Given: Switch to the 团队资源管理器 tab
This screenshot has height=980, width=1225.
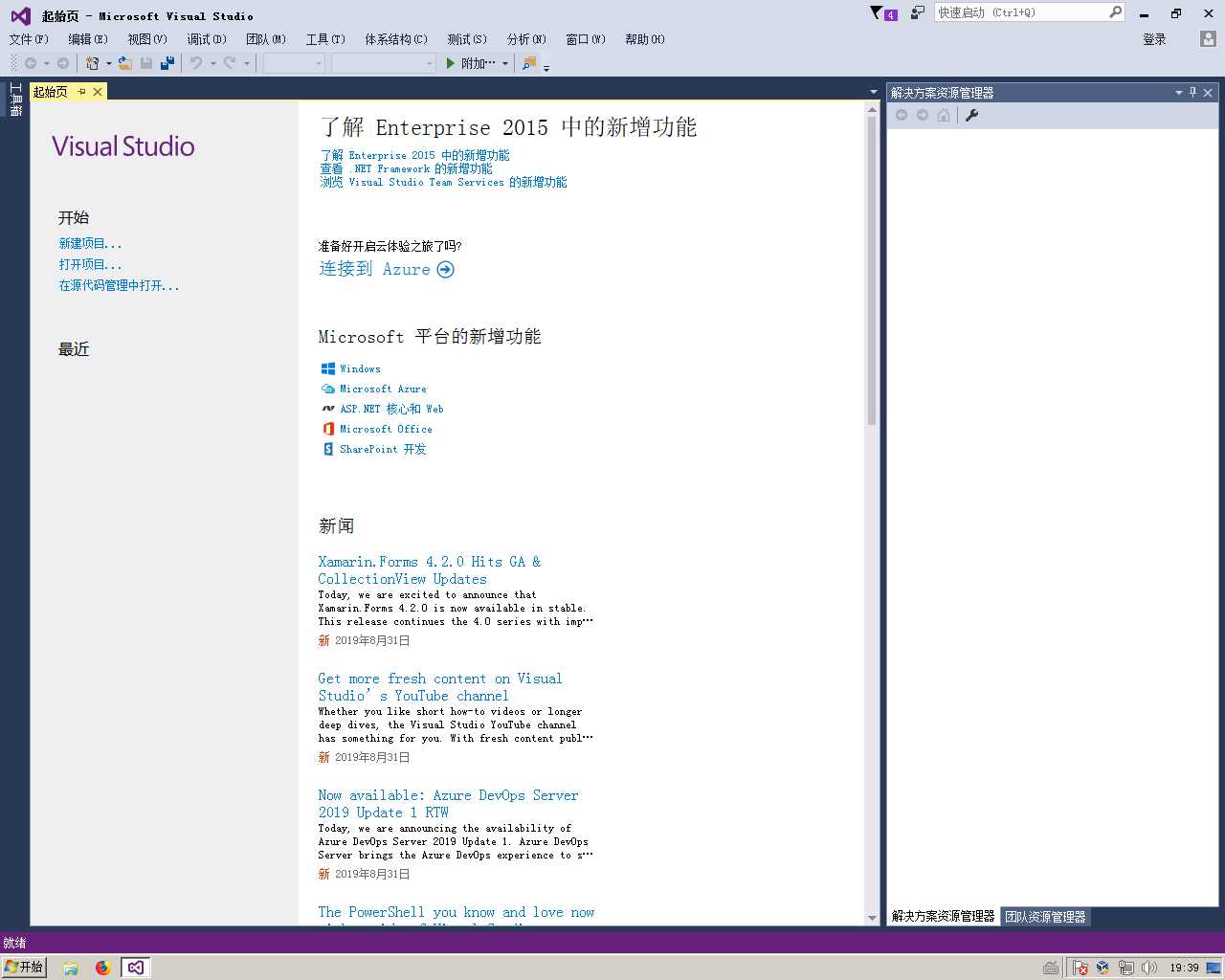Looking at the screenshot, I should point(1045,917).
